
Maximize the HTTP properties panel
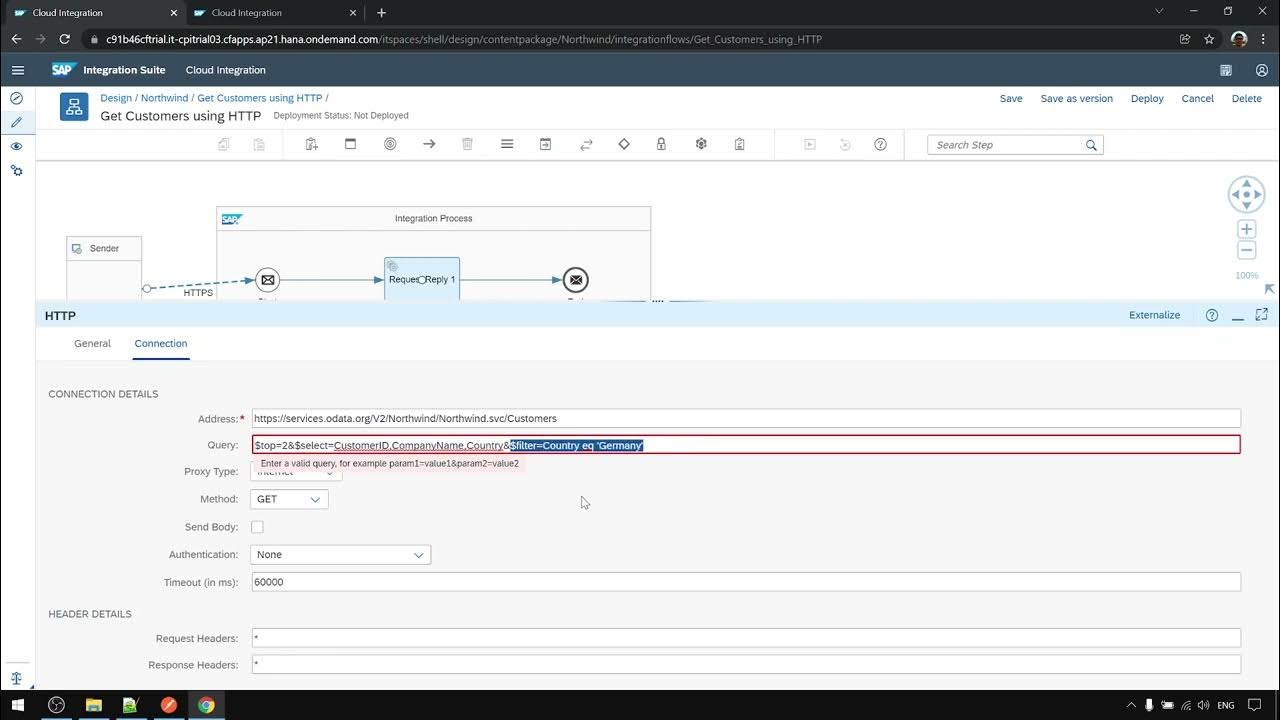click(1262, 315)
